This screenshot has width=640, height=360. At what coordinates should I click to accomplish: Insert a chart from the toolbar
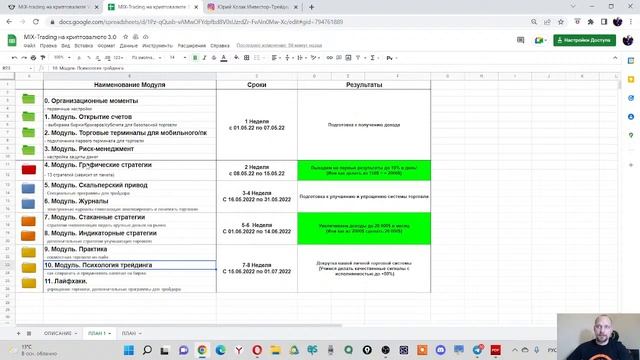348,58
